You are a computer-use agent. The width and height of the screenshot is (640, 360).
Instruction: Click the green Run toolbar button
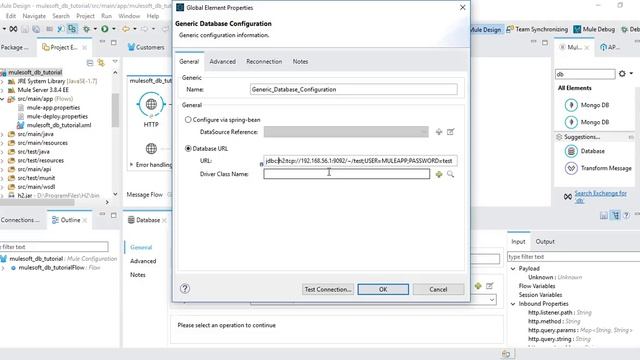pyautogui.click(x=105, y=29)
